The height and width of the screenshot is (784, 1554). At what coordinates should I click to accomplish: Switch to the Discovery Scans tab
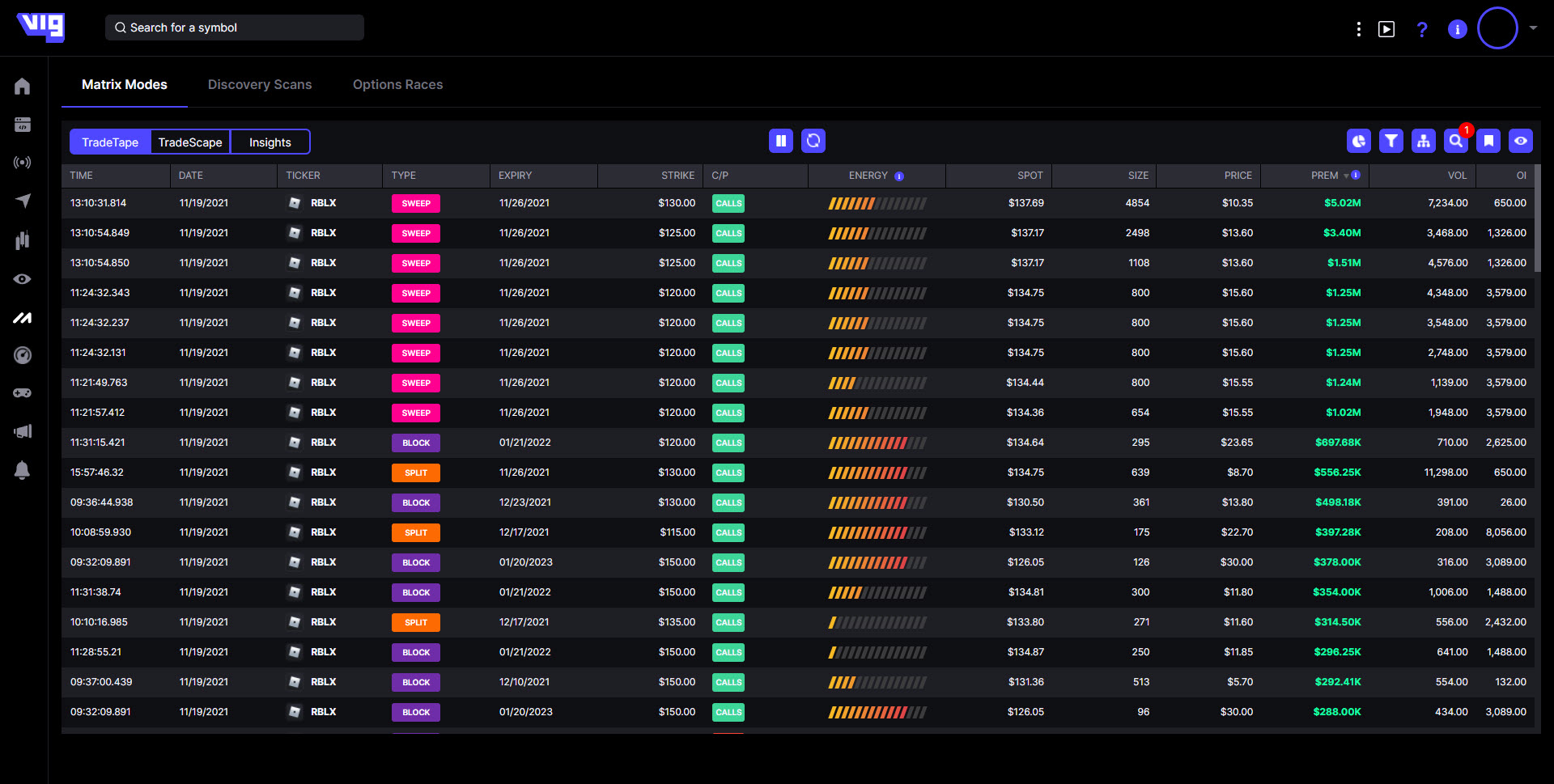(260, 84)
